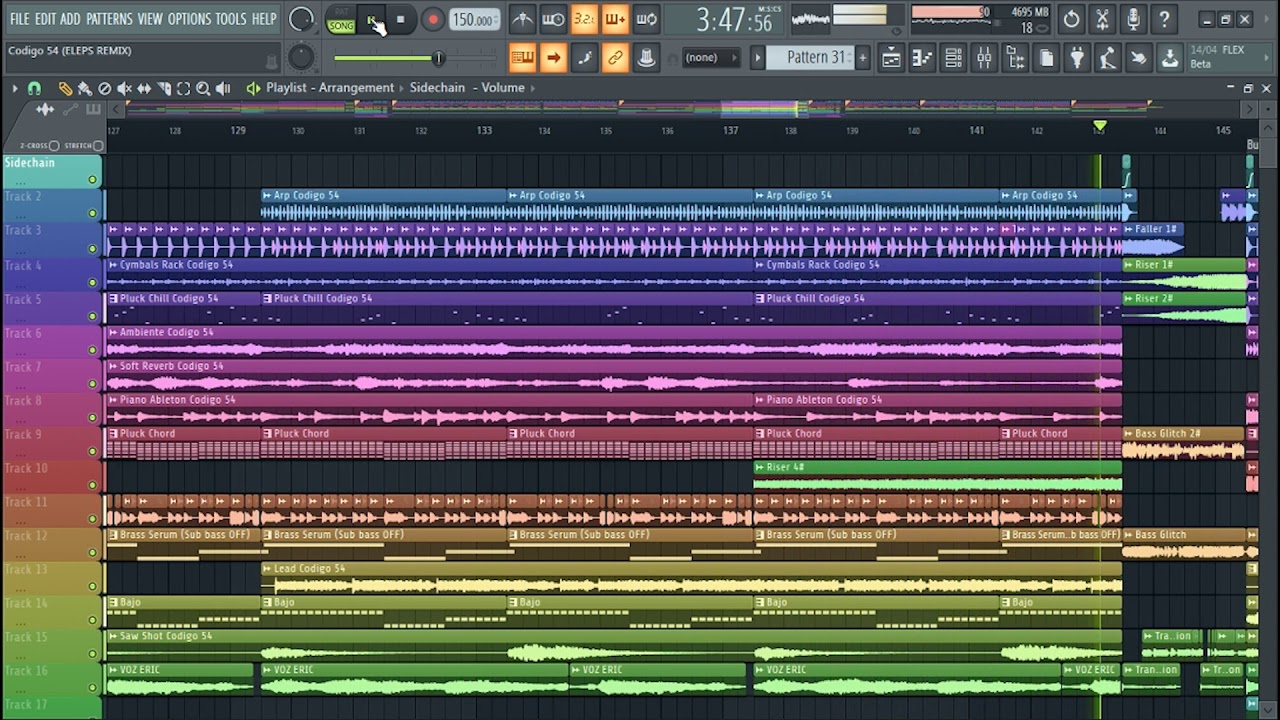This screenshot has width=1280, height=720.
Task: Add new pattern with plus button
Action: point(862,58)
